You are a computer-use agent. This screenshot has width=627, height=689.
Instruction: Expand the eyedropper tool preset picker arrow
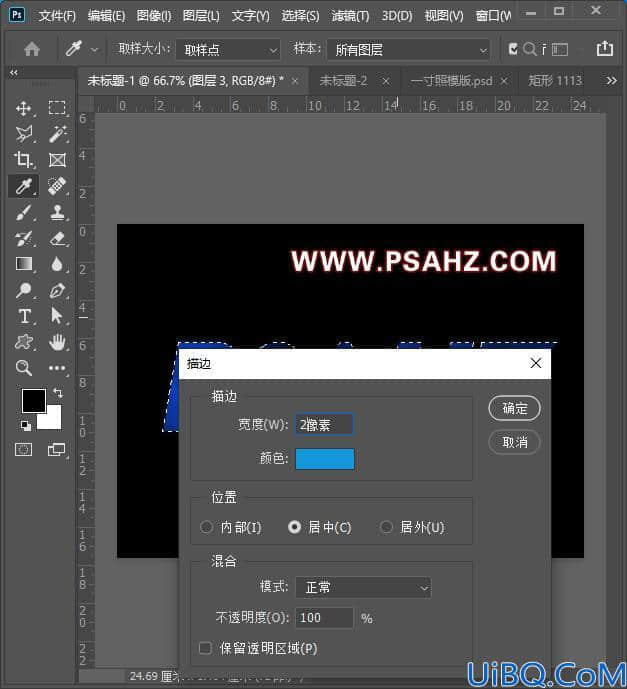point(94,50)
